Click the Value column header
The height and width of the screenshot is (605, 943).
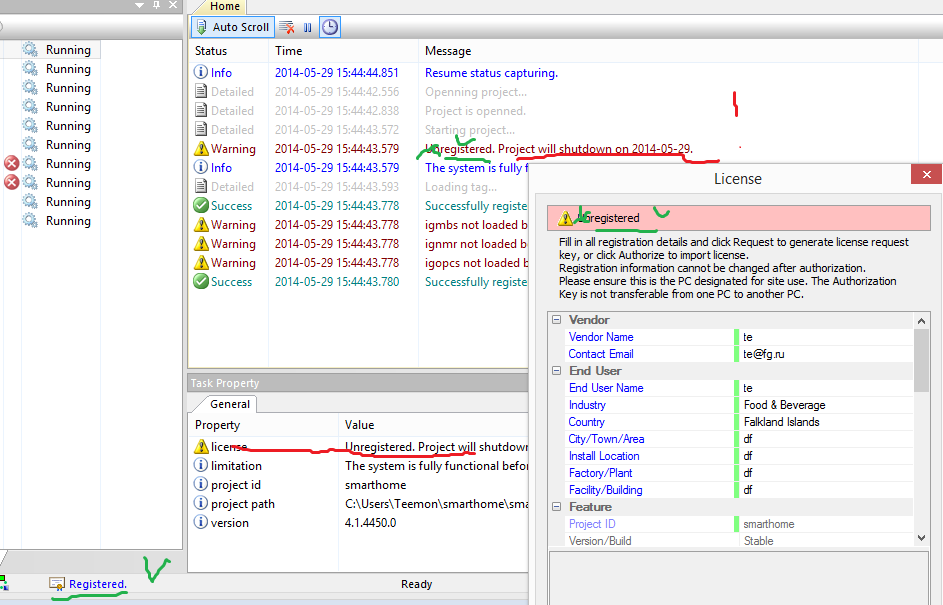pyautogui.click(x=434, y=425)
